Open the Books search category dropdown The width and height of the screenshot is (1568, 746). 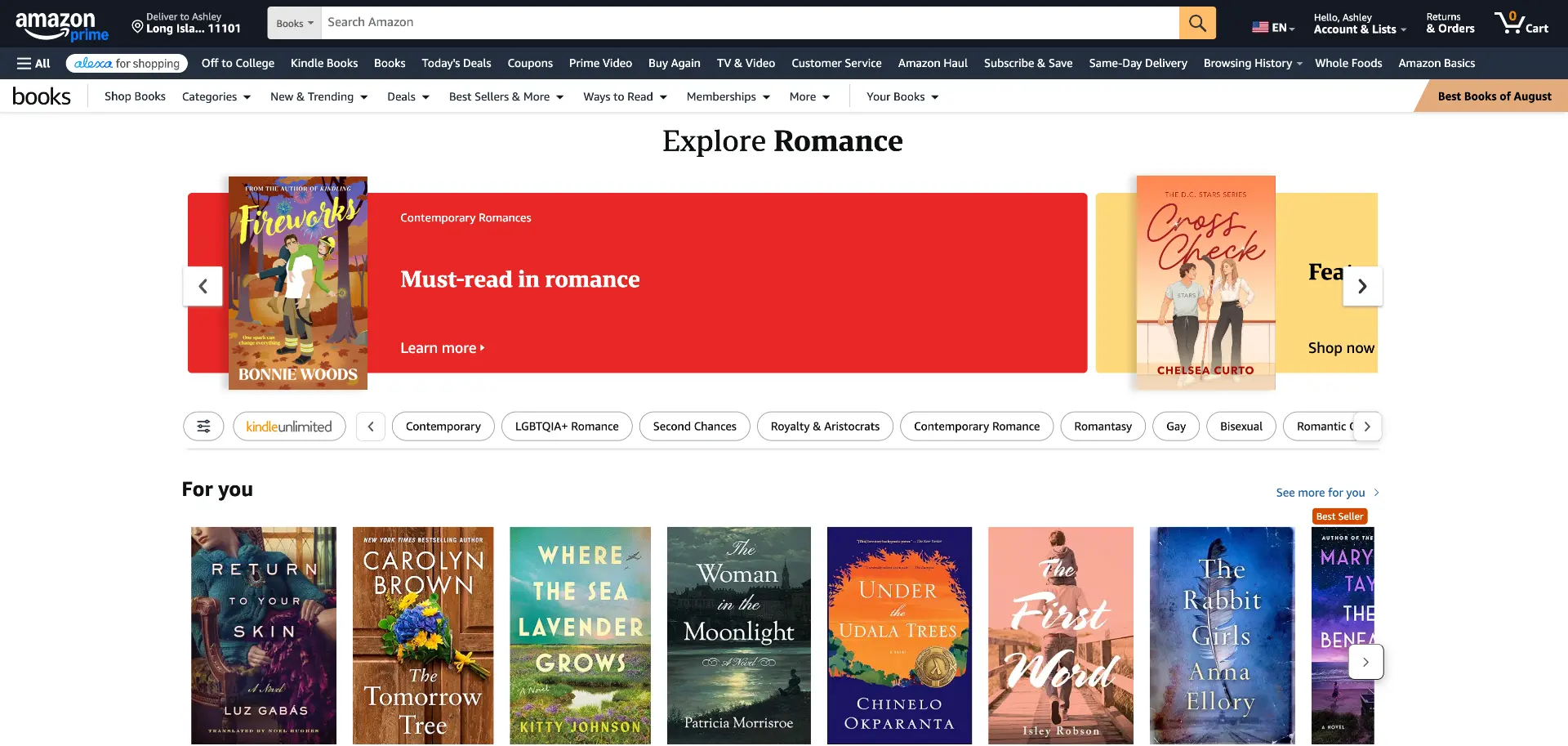295,23
